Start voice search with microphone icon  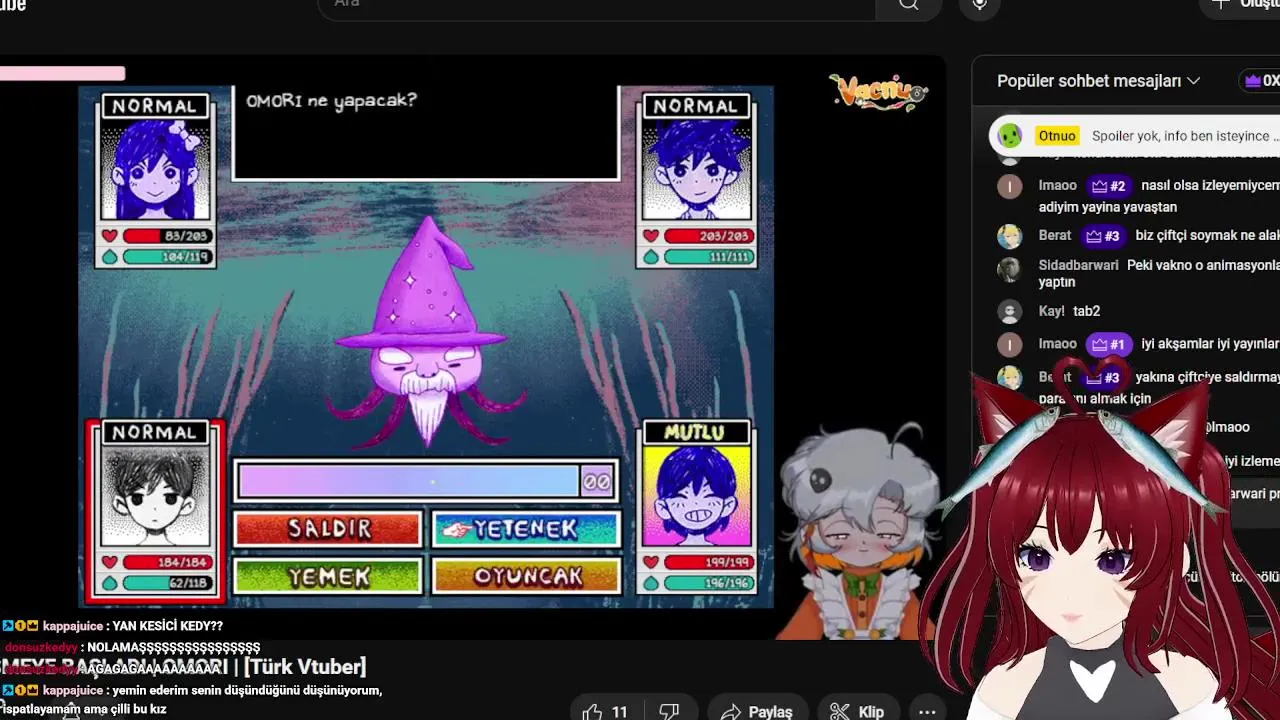click(980, 5)
